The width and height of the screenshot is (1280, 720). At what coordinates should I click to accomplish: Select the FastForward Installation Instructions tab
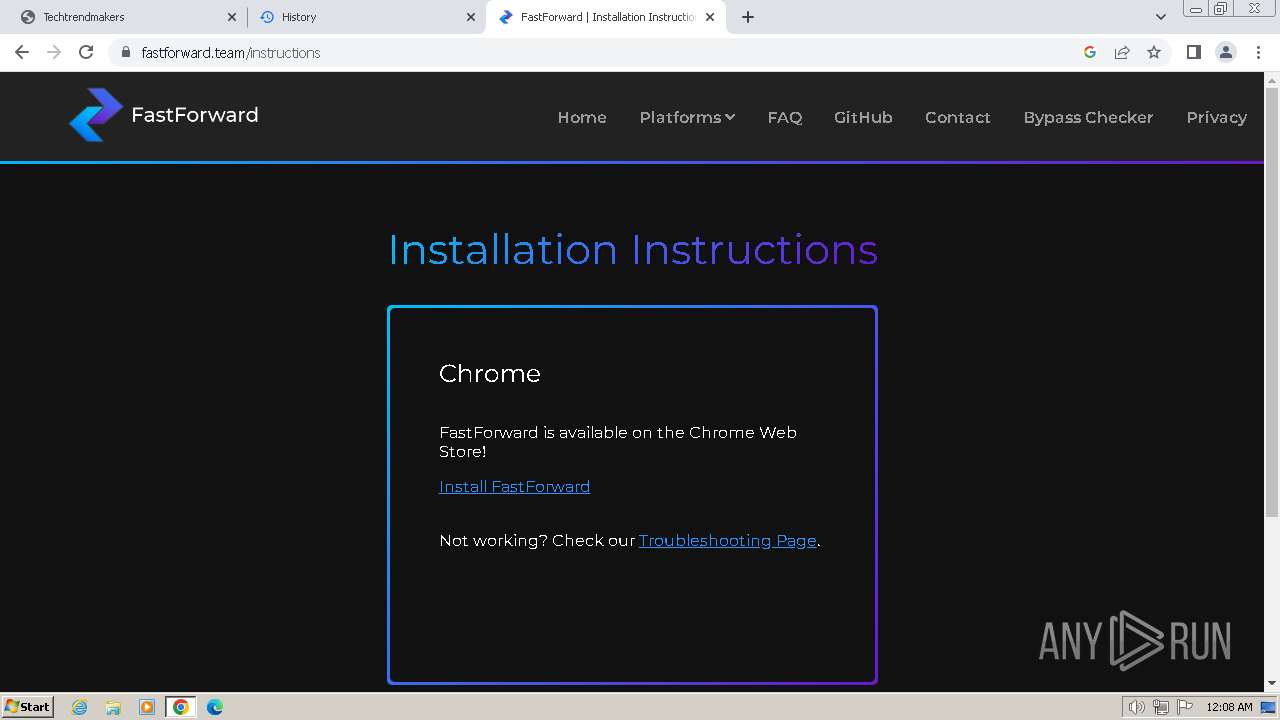606,17
